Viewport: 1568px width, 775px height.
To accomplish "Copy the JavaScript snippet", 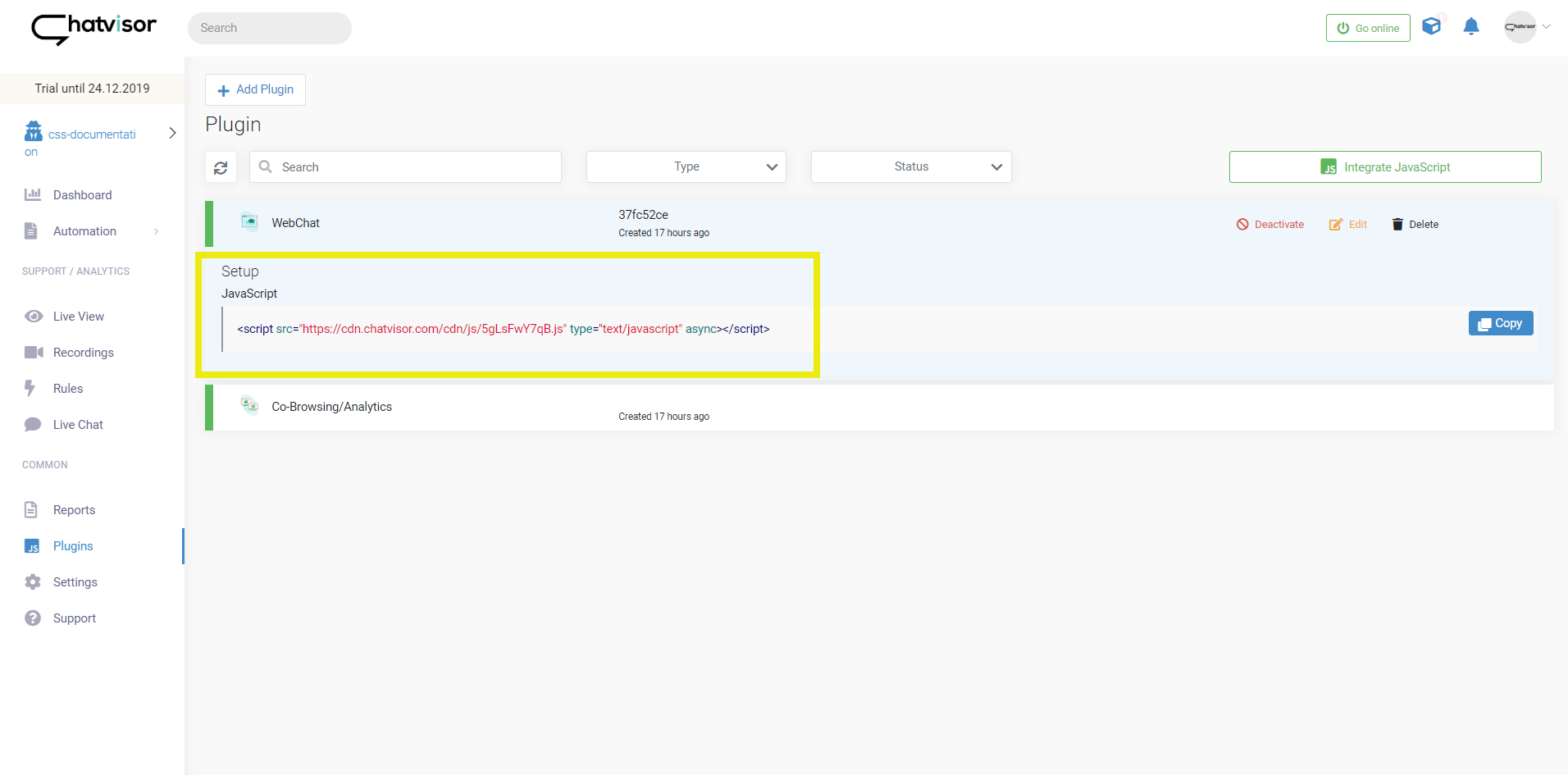I will coord(1501,323).
